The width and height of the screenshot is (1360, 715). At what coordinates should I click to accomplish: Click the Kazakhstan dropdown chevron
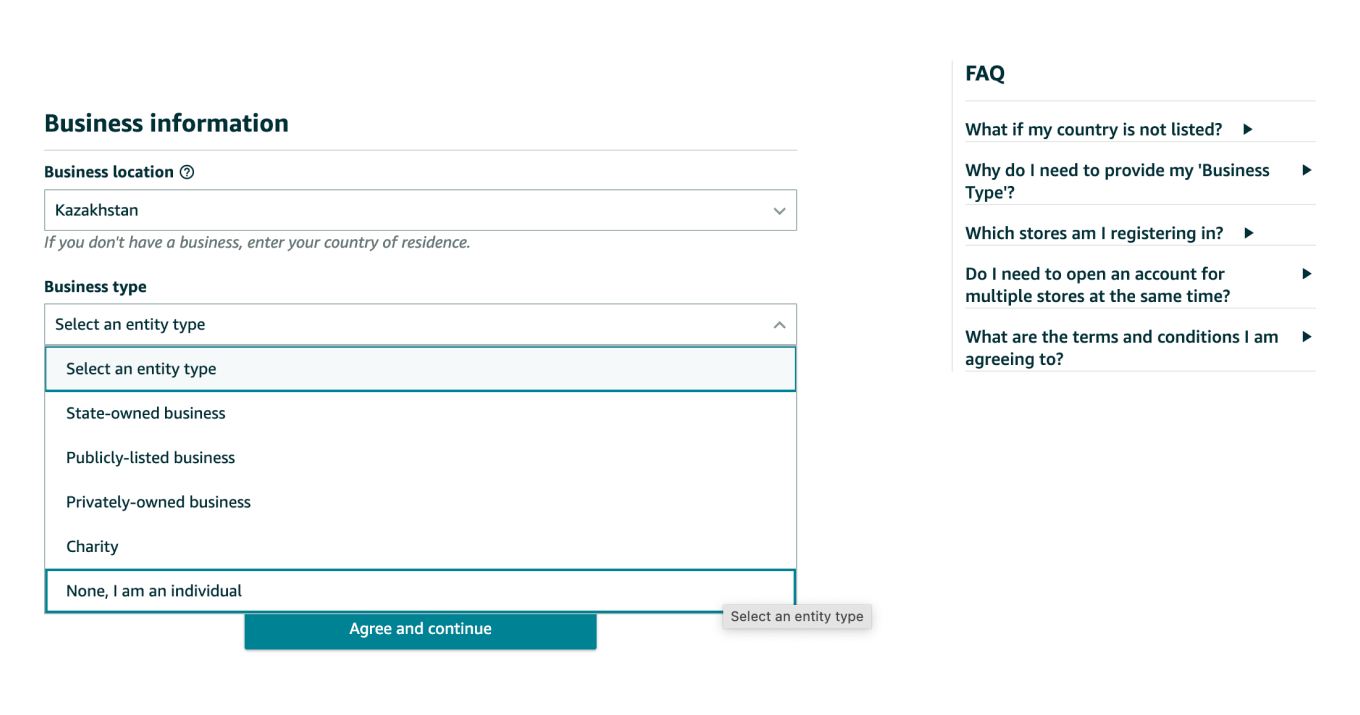click(x=779, y=211)
